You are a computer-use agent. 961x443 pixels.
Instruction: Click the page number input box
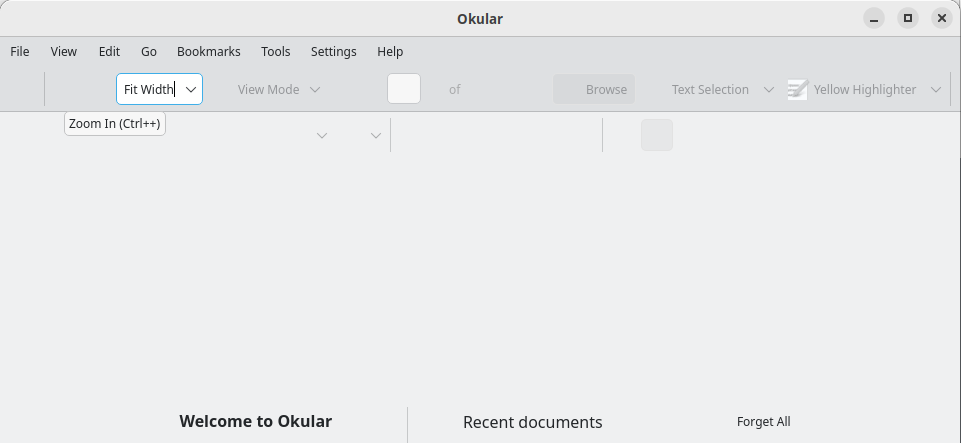404,89
